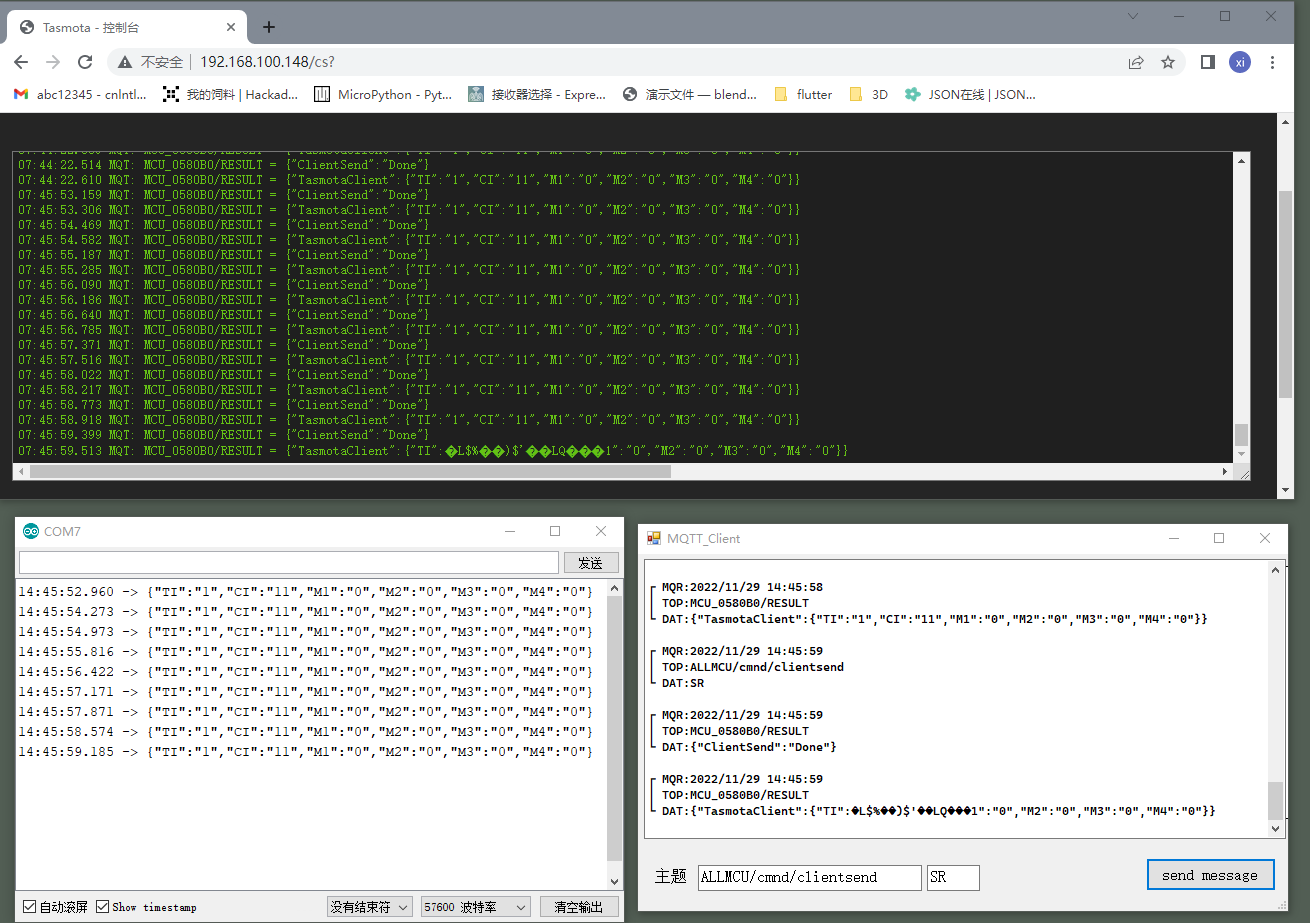Open the Chrome tab search chevron

click(1132, 16)
